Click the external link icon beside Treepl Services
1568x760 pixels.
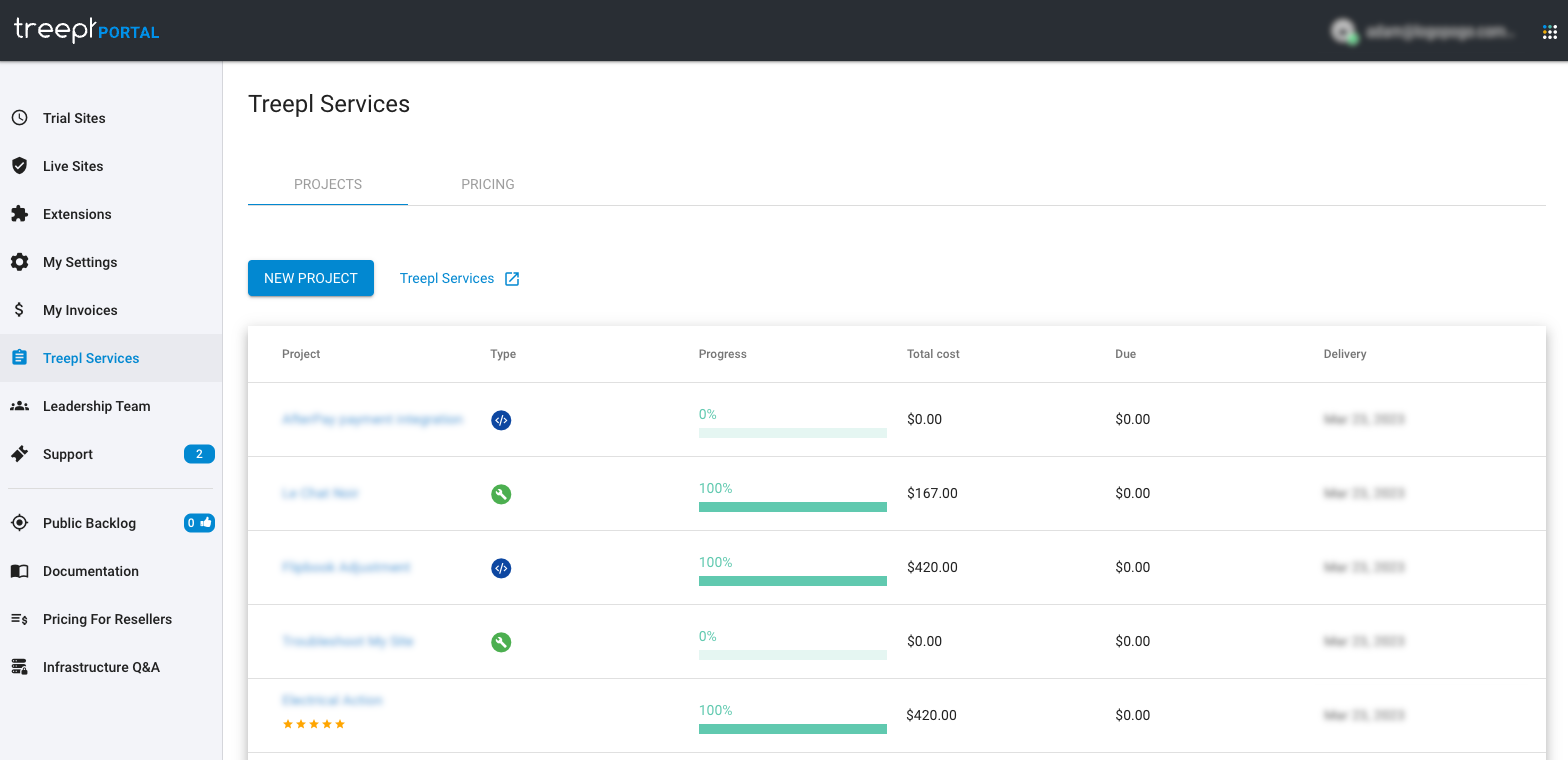[512, 279]
